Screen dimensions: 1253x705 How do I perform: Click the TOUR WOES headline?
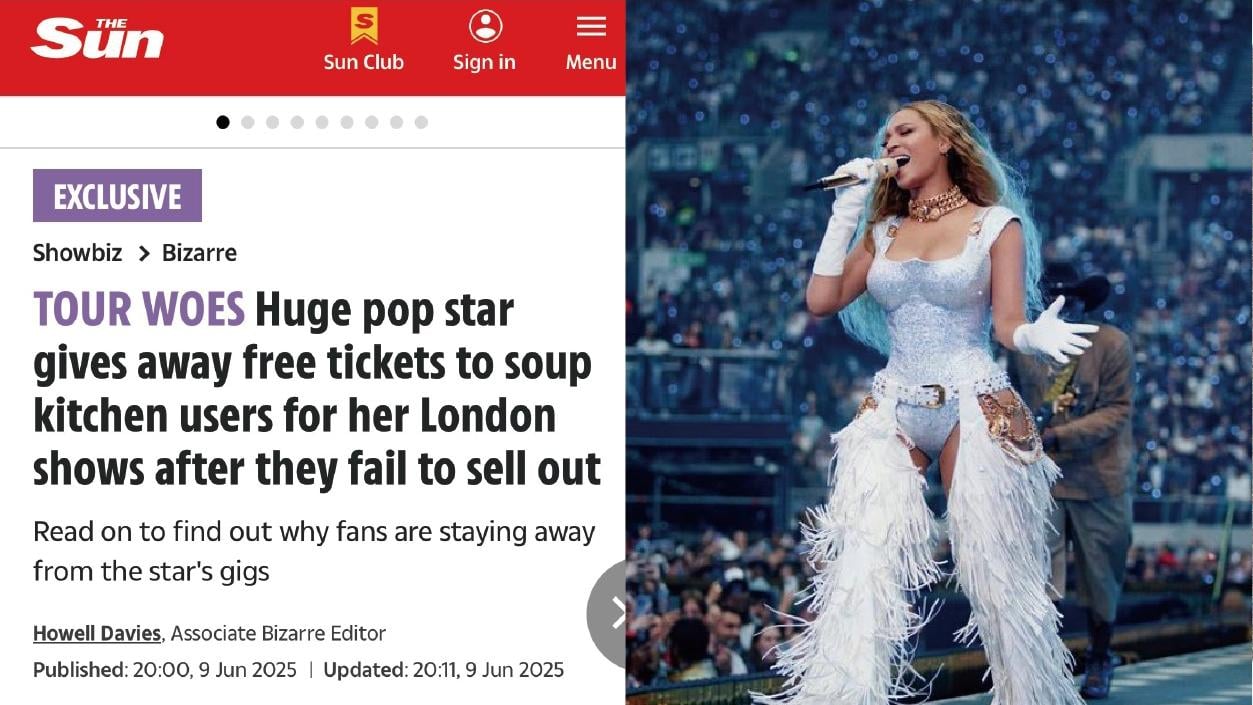[317, 389]
